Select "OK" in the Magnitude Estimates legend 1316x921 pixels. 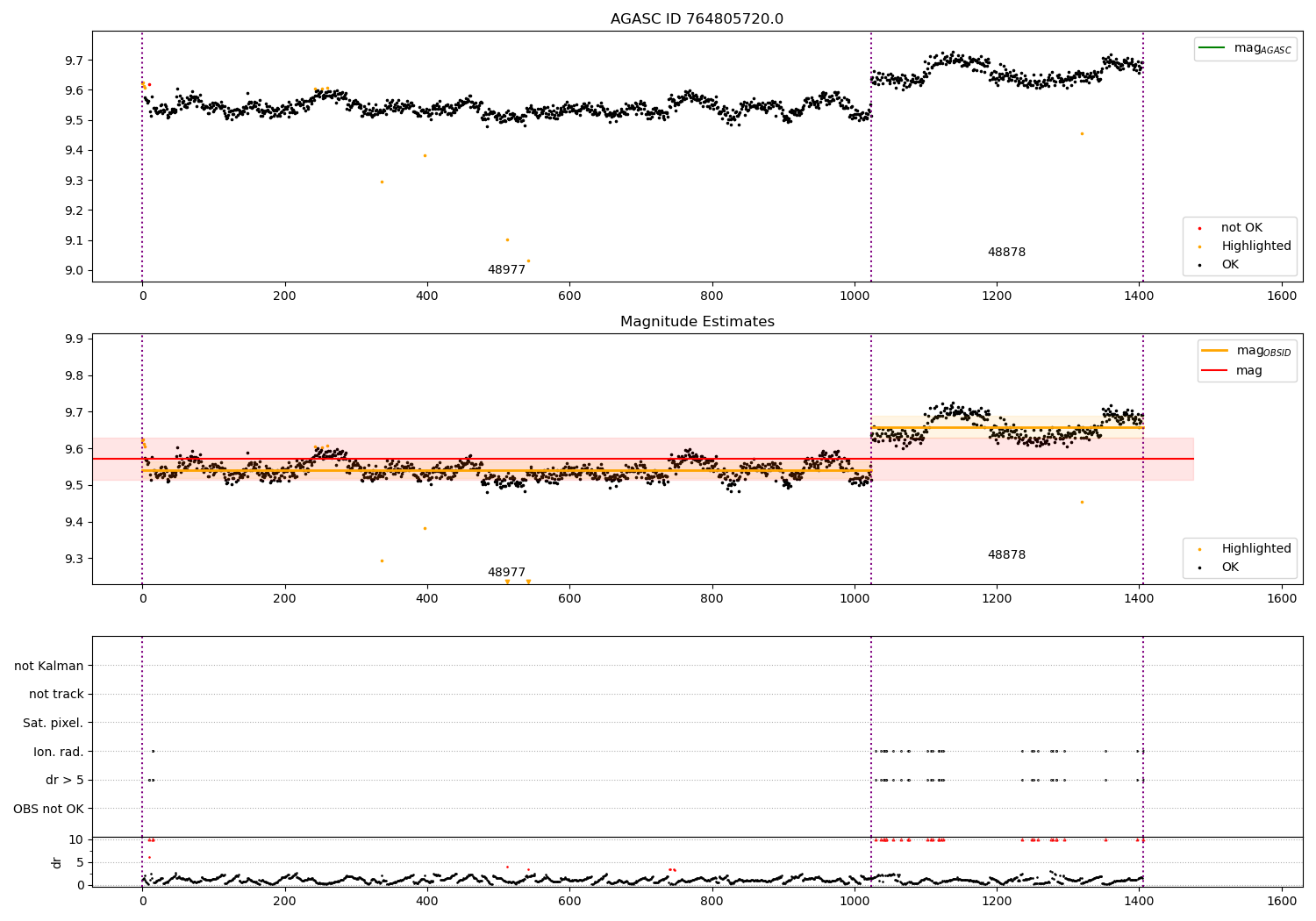1230,567
